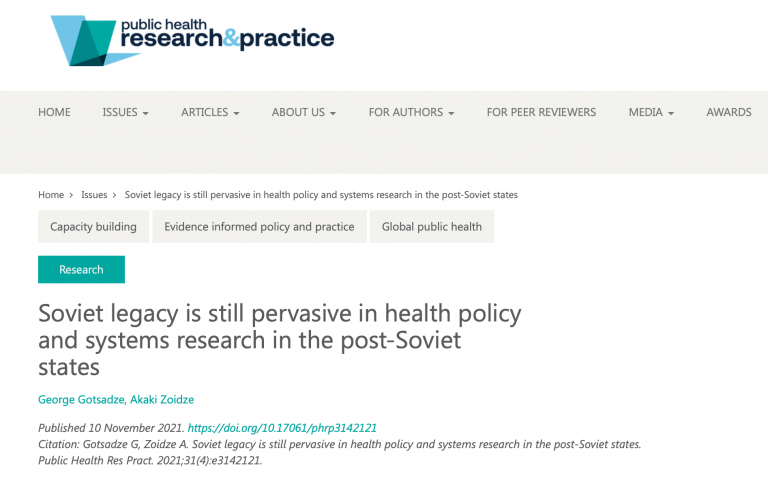Open the HOME menu item
The image size is (768, 496).
tap(54, 112)
